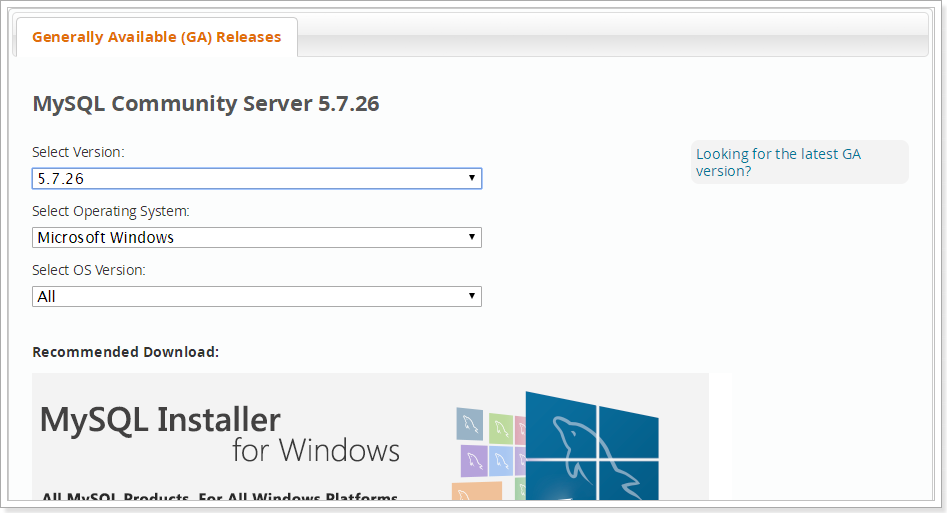
Task: Click the 'Select Version:' label
Action: [x=78, y=152]
